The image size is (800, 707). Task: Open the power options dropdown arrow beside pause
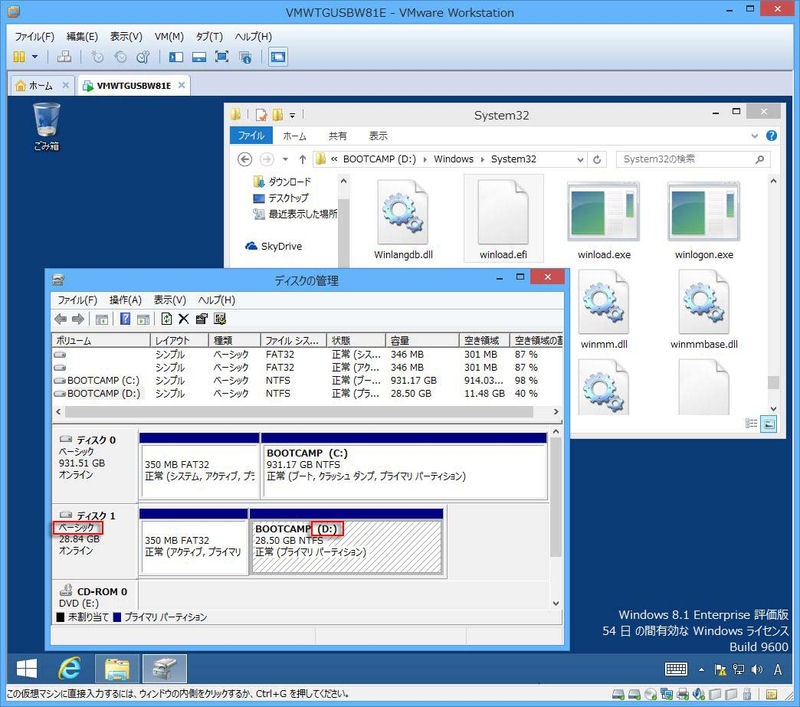pos(35,57)
